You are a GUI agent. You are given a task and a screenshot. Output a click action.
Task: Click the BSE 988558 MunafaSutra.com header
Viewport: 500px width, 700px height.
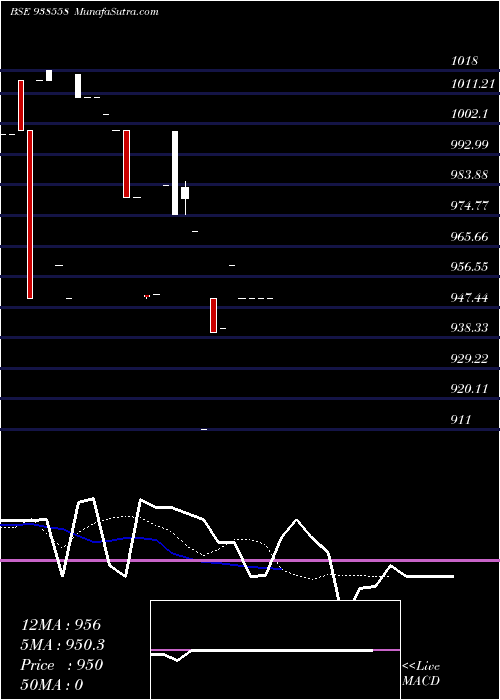[x=84, y=11]
